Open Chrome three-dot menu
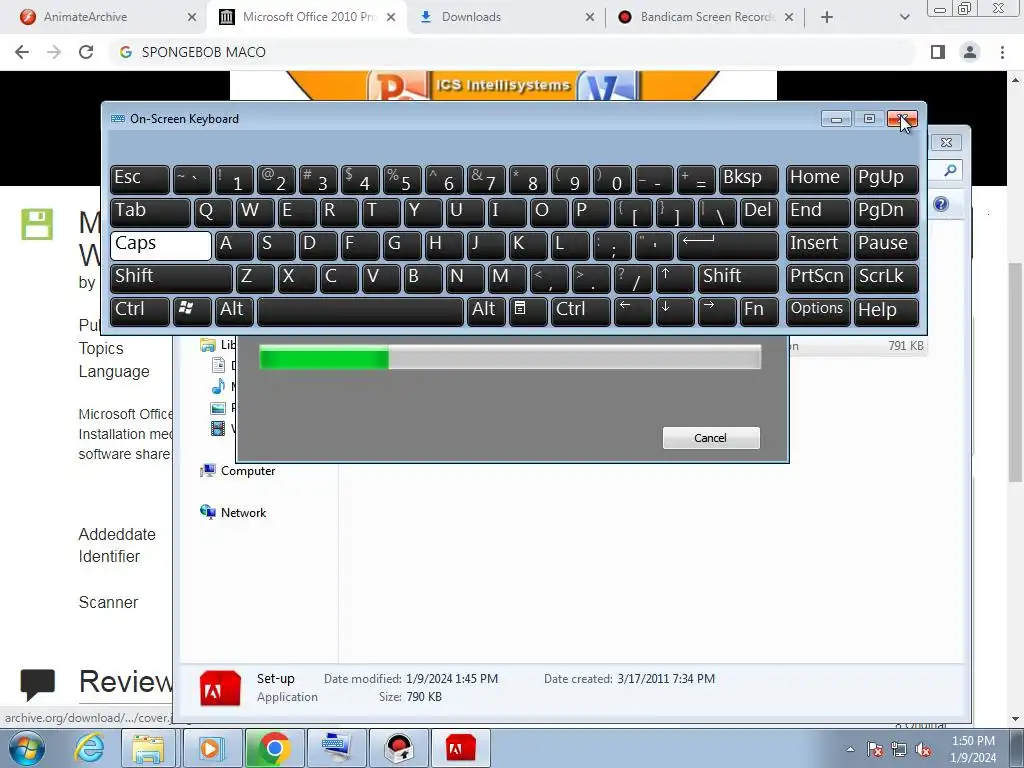 point(1002,52)
